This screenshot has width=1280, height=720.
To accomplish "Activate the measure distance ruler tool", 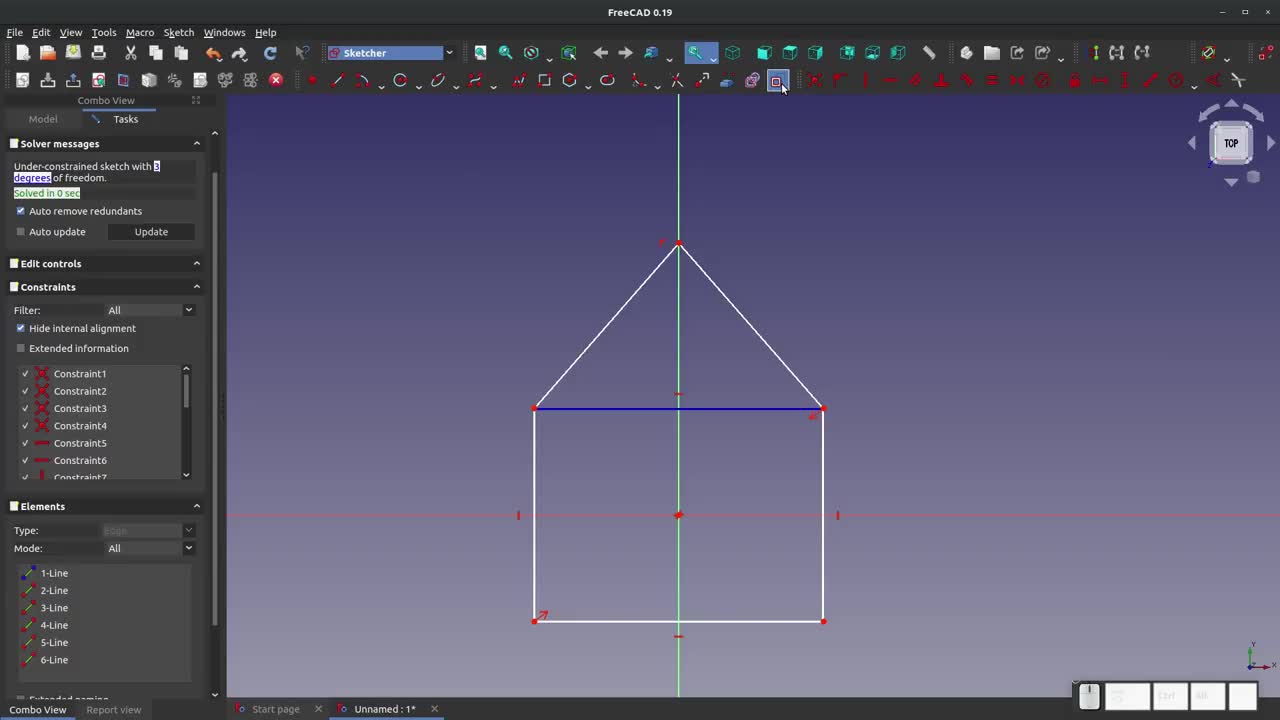I will (928, 53).
